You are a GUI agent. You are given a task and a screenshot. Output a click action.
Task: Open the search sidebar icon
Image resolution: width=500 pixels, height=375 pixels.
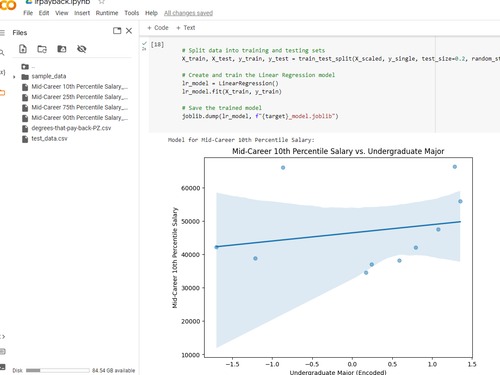[2, 52]
